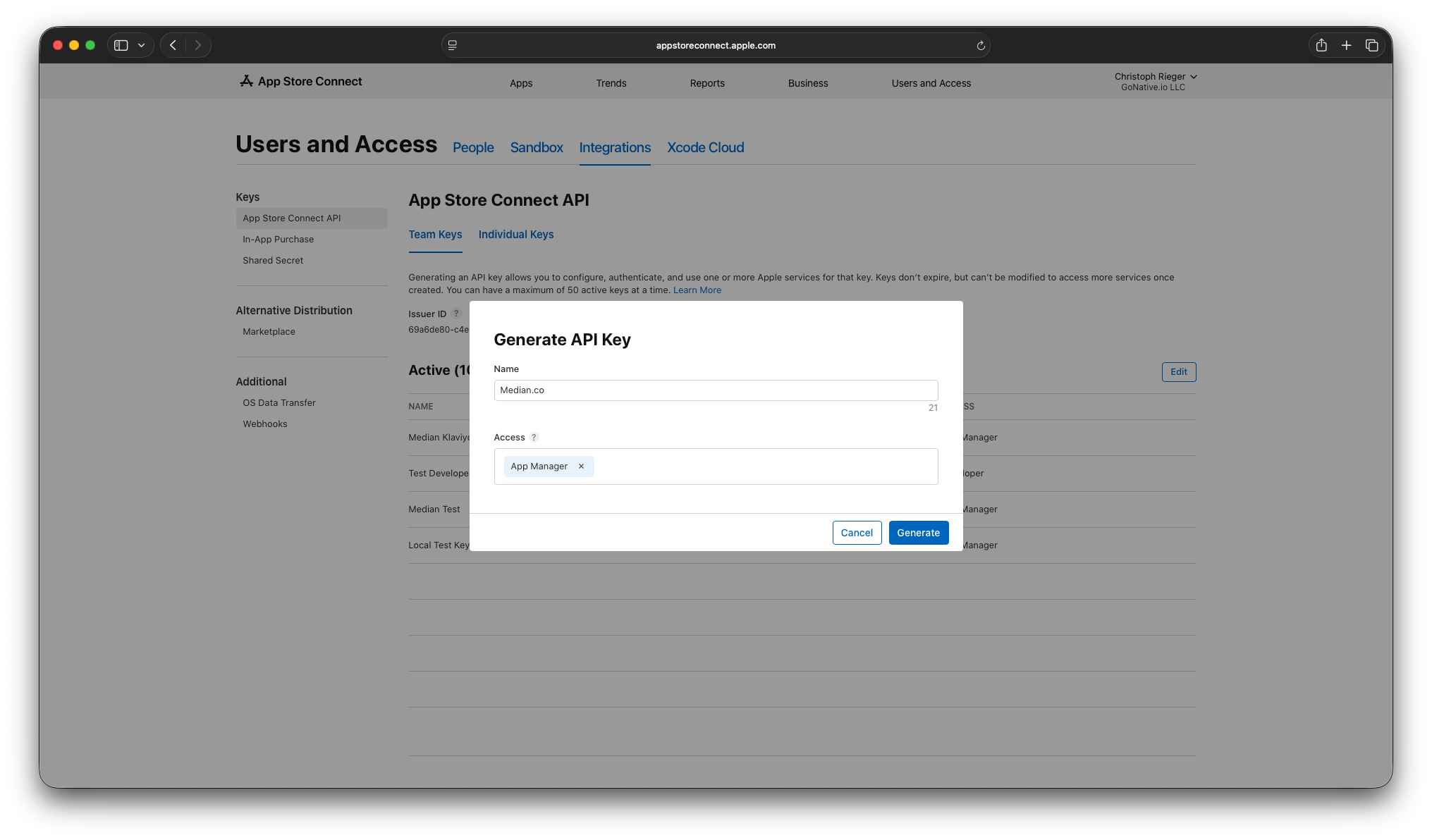Open Webhooks in sidebar
The width and height of the screenshot is (1432, 840).
(x=265, y=424)
